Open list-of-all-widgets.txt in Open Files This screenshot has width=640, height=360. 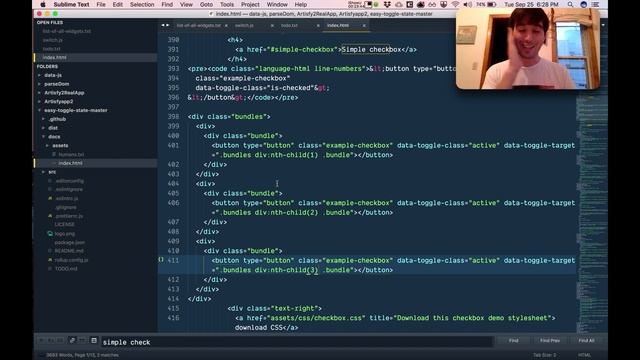67,31
